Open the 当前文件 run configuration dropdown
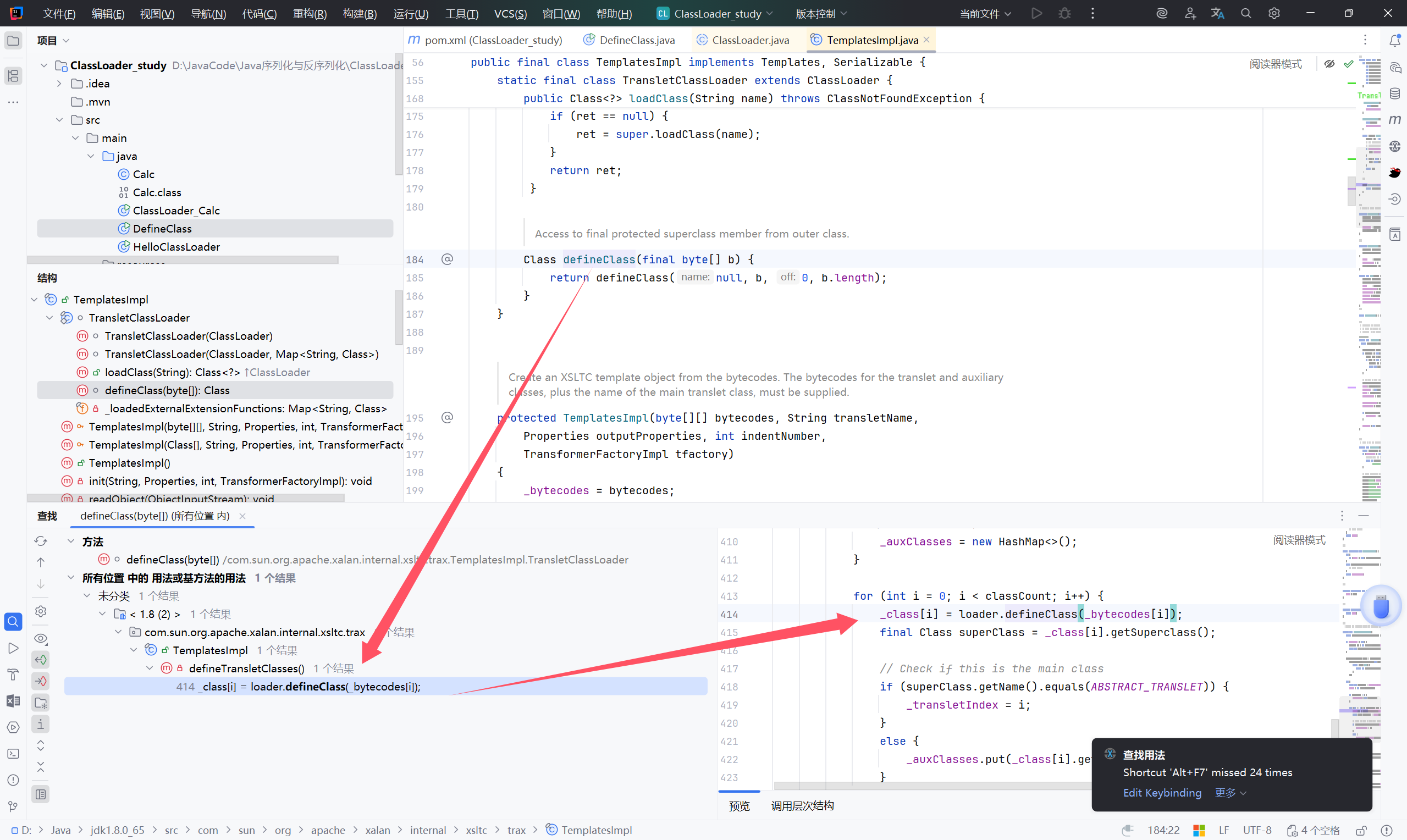 click(985, 14)
